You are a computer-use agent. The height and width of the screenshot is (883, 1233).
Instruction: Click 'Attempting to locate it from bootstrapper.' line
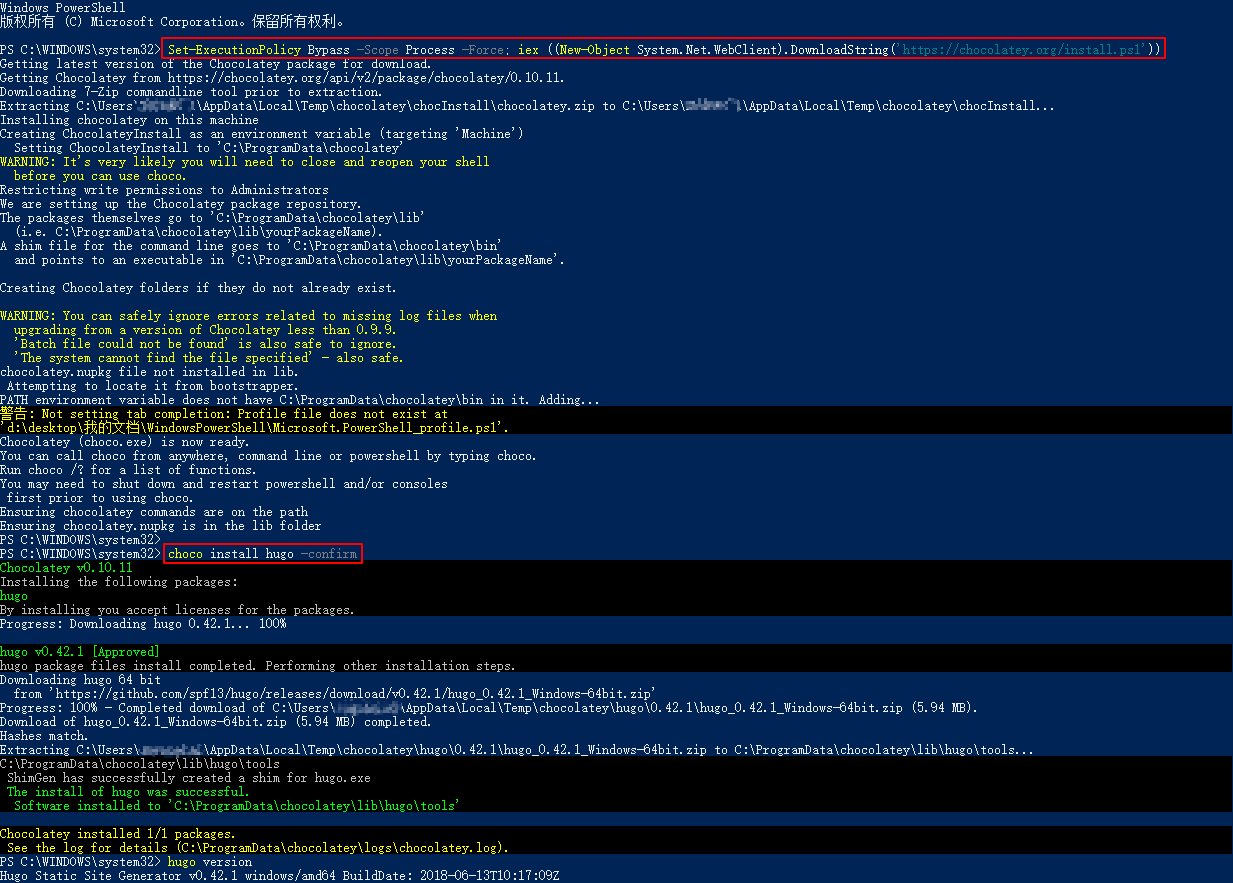152,385
